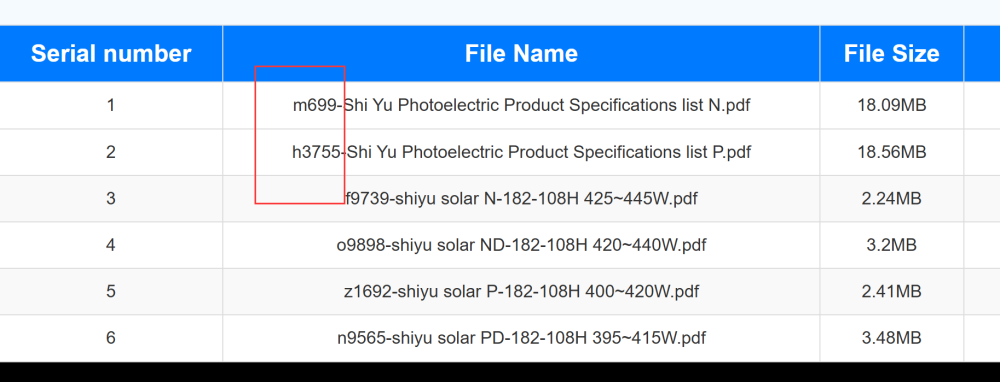Select serial number 1 cell
This screenshot has width=1000, height=382.
(x=111, y=105)
